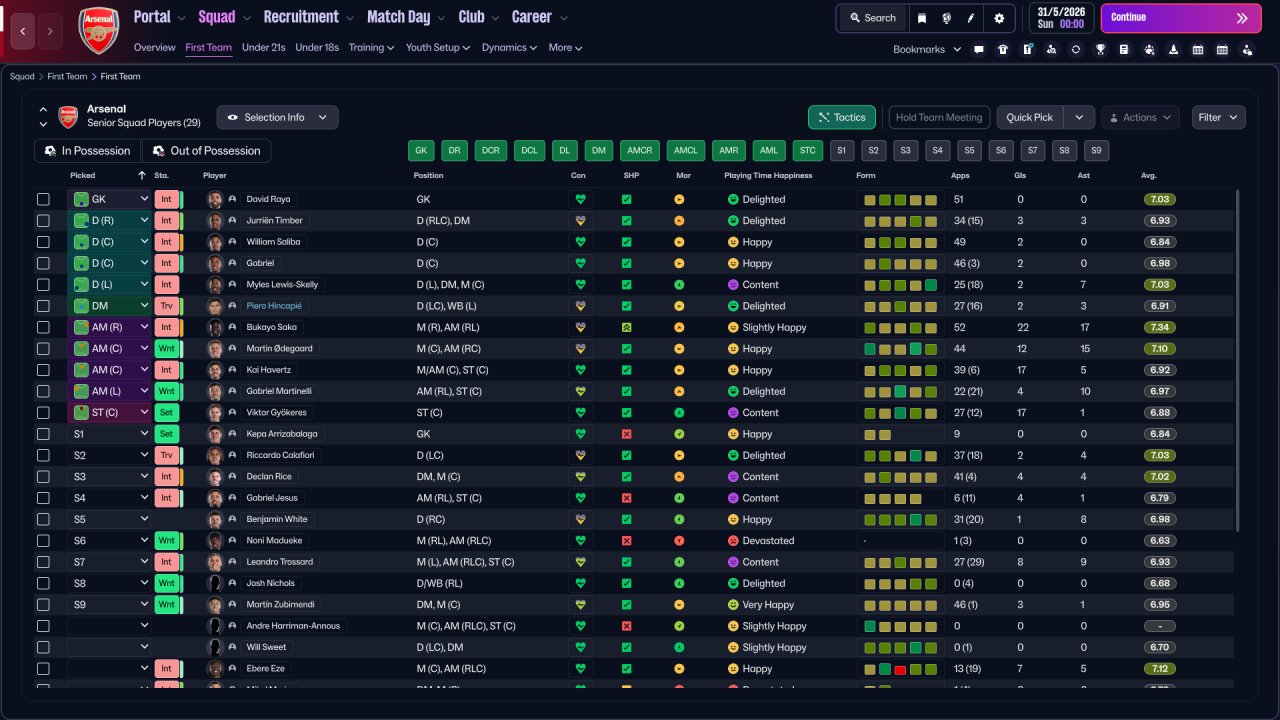
Task: Click the shirt icon in bookmarks bar
Action: [x=1003, y=49]
